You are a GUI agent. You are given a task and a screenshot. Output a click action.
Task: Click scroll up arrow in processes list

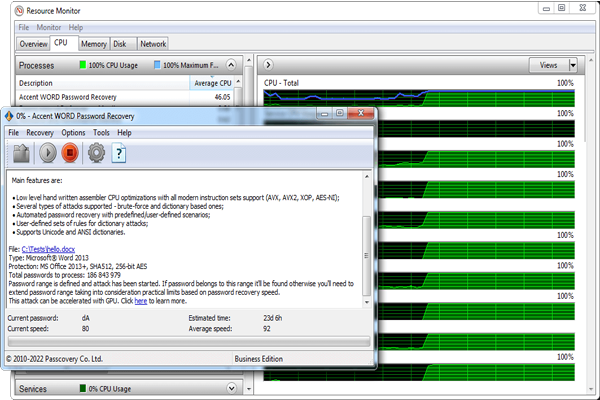238,82
